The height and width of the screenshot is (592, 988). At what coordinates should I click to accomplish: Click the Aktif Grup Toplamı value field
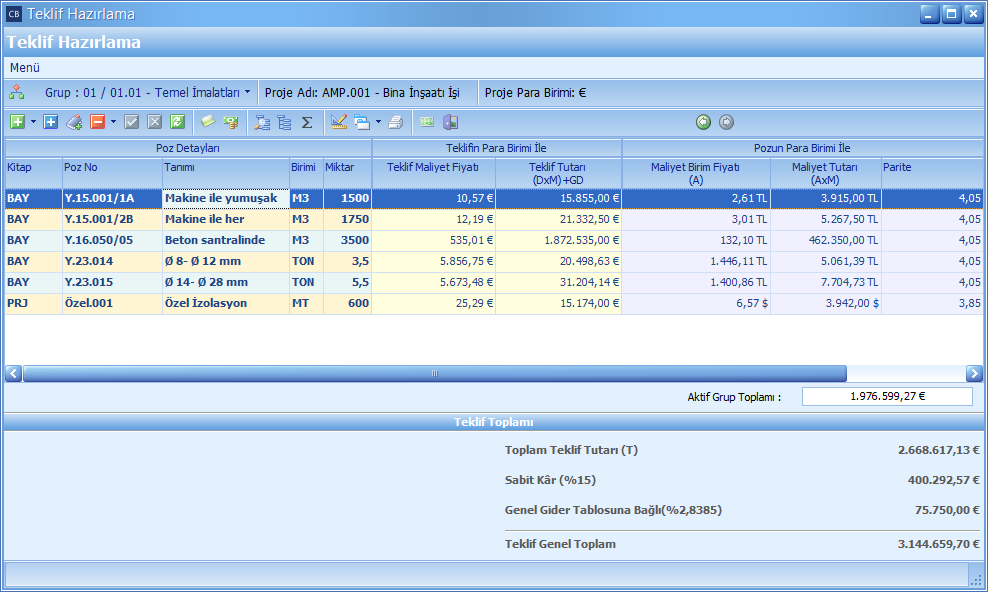pos(886,396)
